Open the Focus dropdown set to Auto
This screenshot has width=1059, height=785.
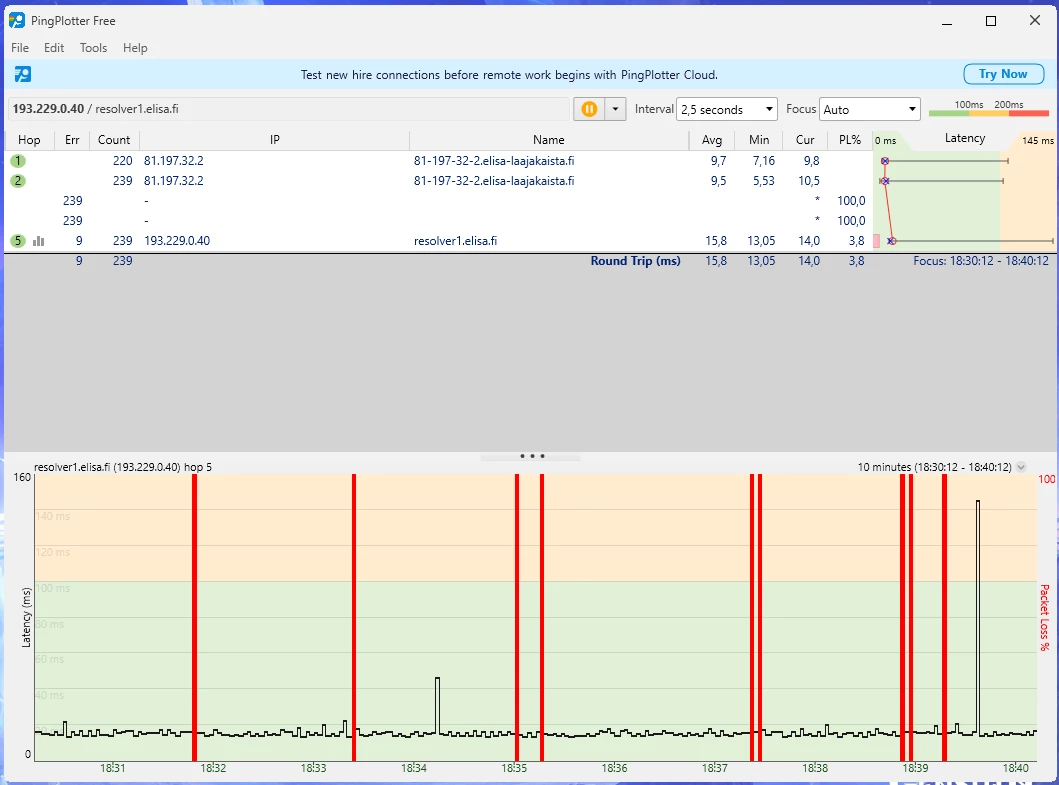pos(870,109)
